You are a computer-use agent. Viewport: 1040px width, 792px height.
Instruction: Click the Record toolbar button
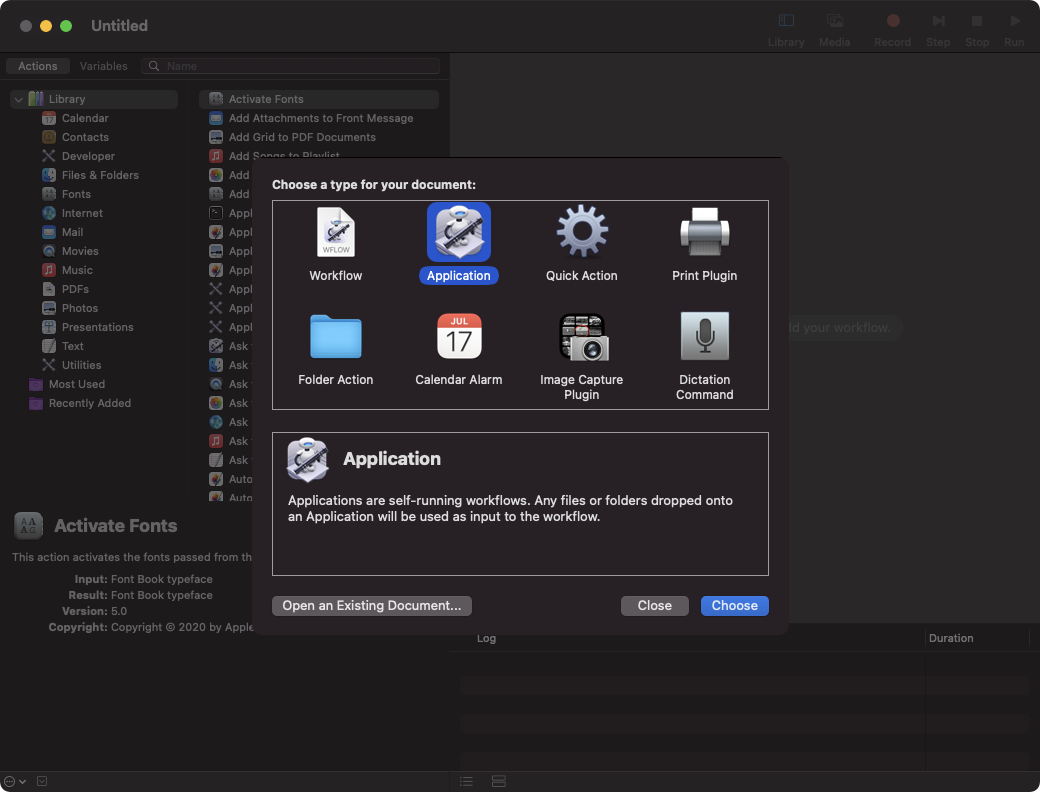pos(892,30)
